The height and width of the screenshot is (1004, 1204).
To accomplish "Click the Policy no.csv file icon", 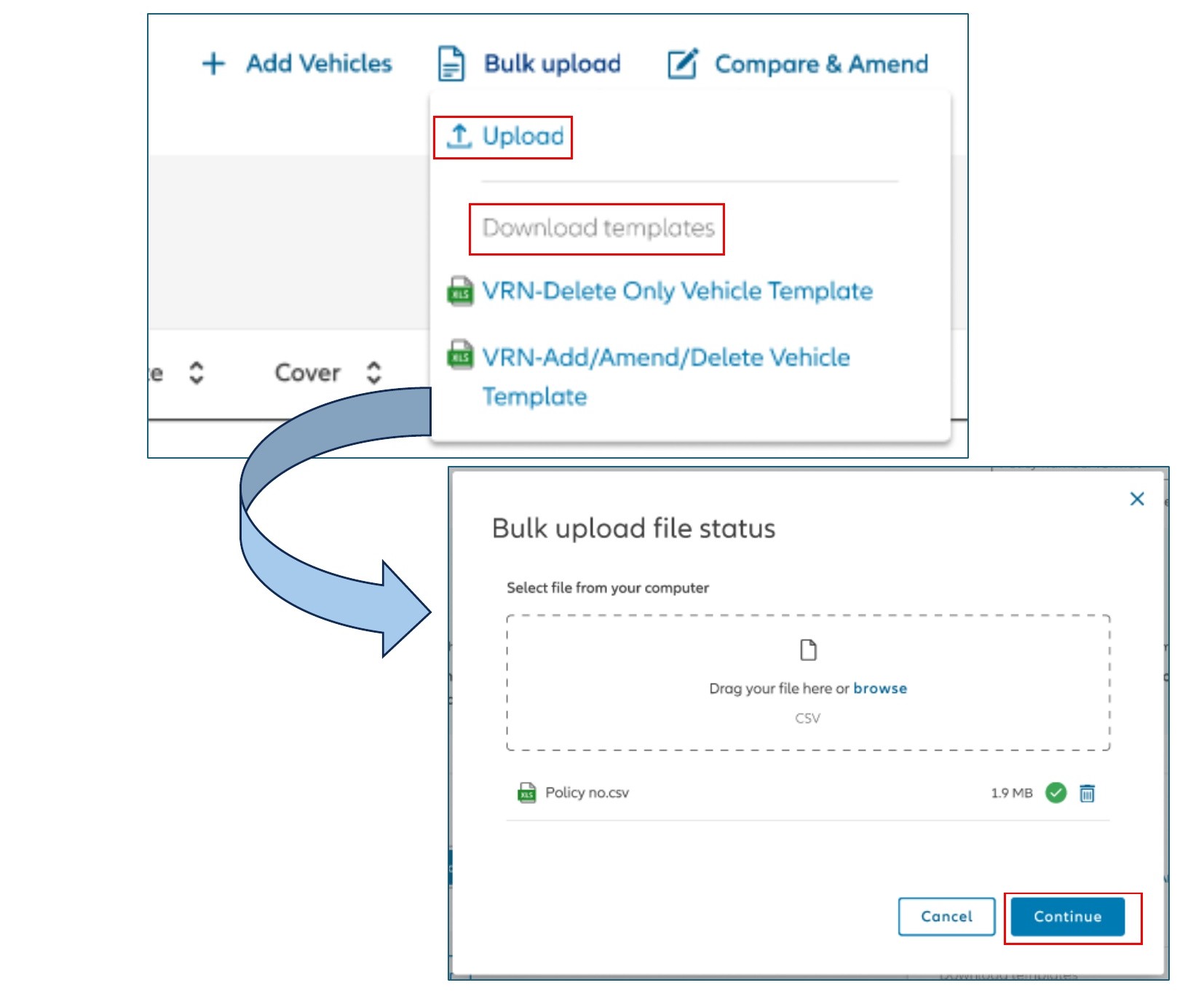I will tap(527, 792).
